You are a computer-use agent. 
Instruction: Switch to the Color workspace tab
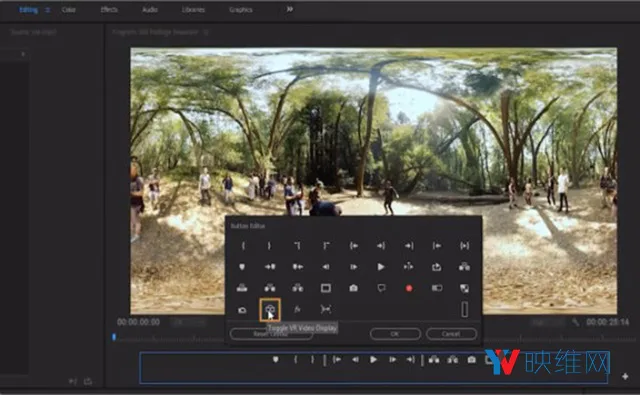(69, 9)
